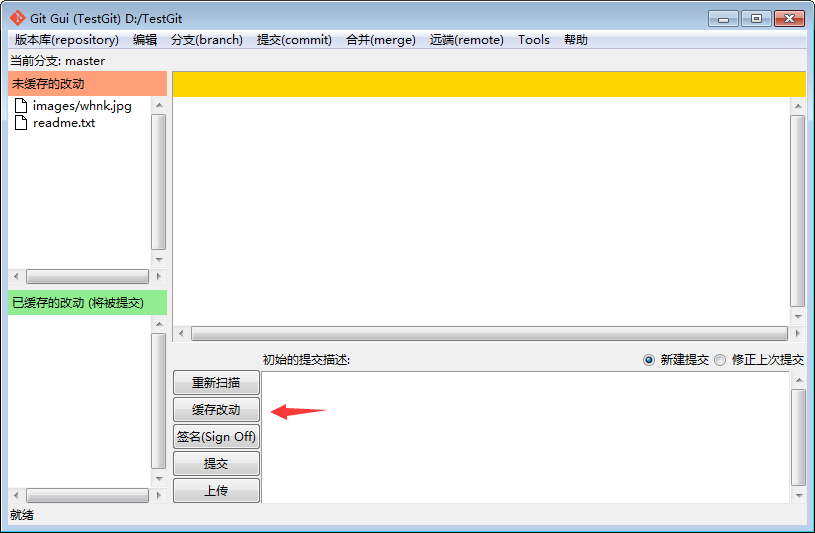Minimize the Git Gui window
This screenshot has height=533, width=815.
click(x=723, y=19)
